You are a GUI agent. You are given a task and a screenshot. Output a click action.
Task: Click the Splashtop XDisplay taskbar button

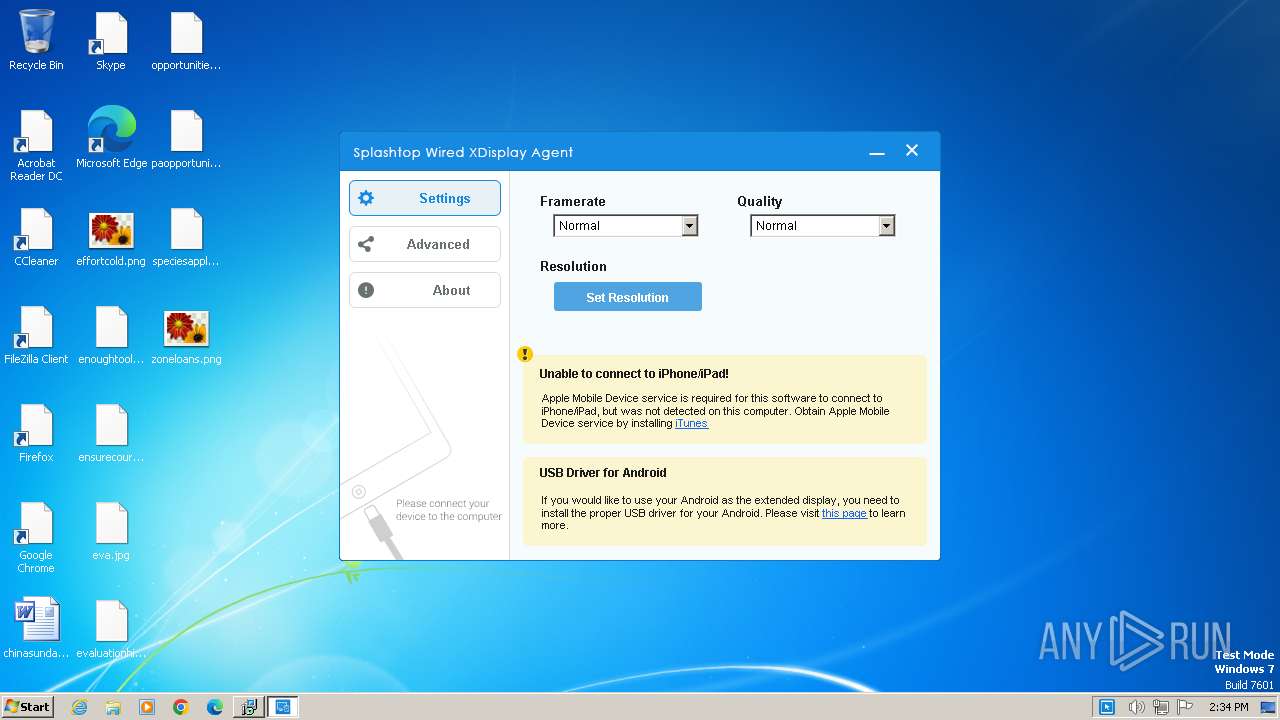point(283,707)
